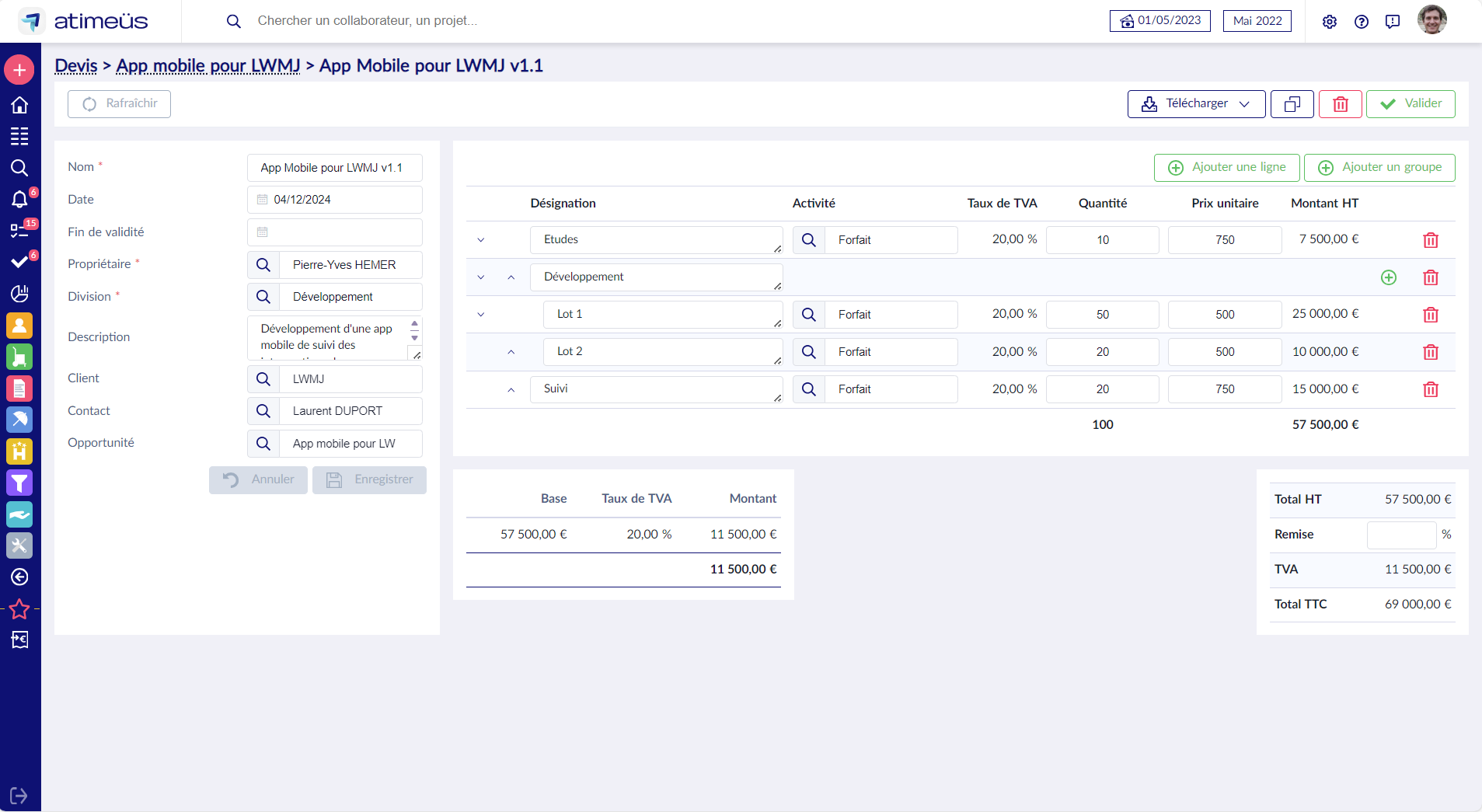Screen dimensions: 1482x812
Task: Click the red plus create button in sidebar
Action: point(19,70)
